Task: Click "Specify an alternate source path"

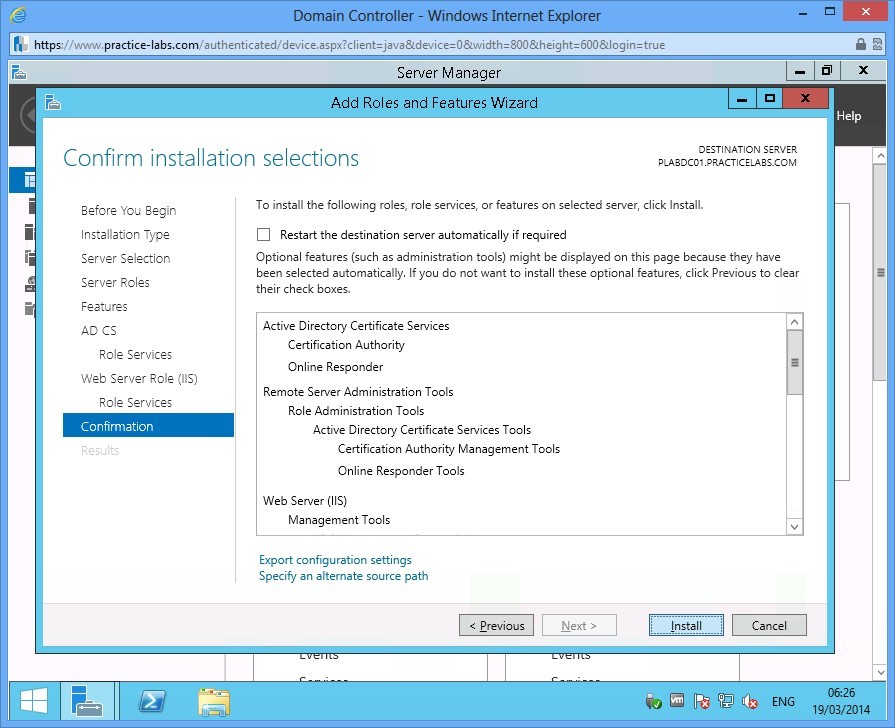Action: (343, 576)
